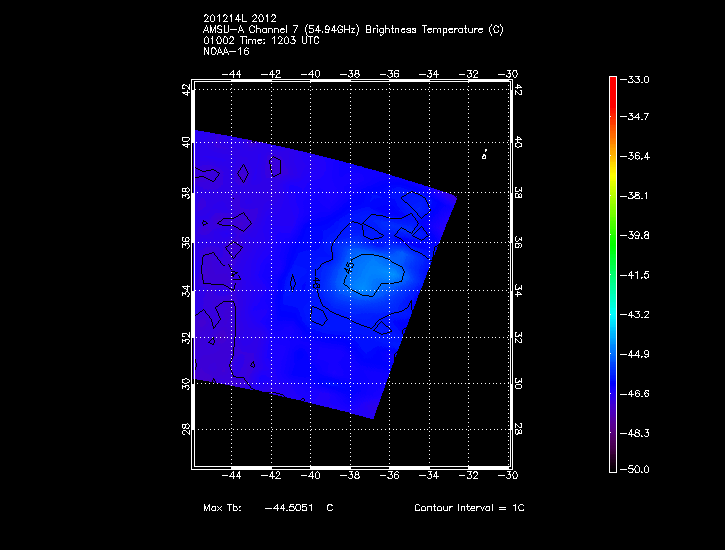Click the 'Max Tb: -44.5051 C' readout
This screenshot has width=725, height=550.
pos(268,508)
